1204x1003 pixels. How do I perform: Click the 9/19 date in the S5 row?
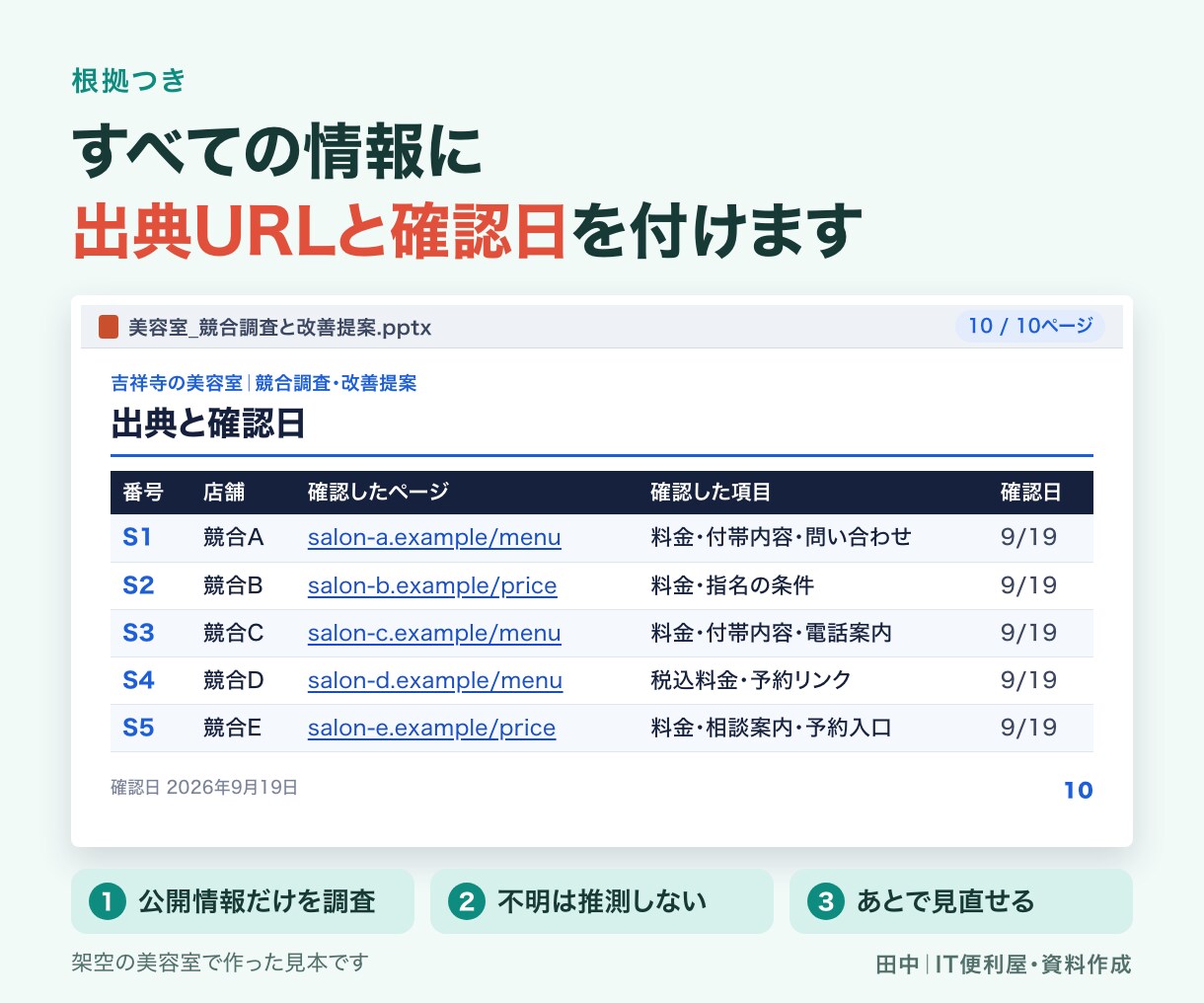point(1028,728)
